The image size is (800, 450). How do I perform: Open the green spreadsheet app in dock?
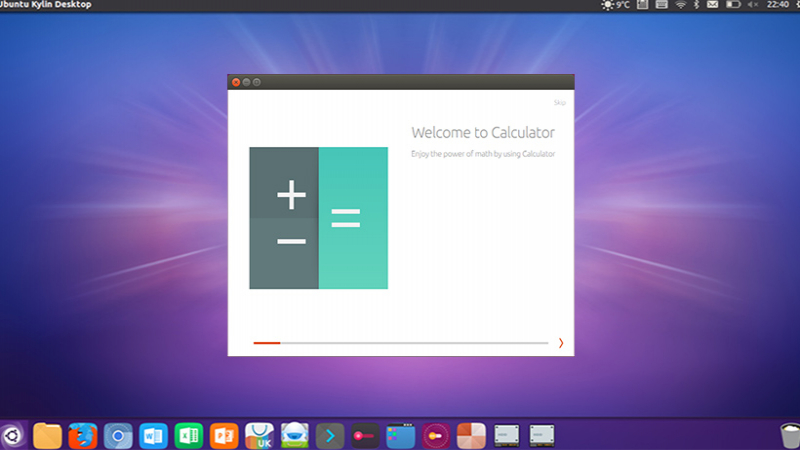(x=189, y=436)
